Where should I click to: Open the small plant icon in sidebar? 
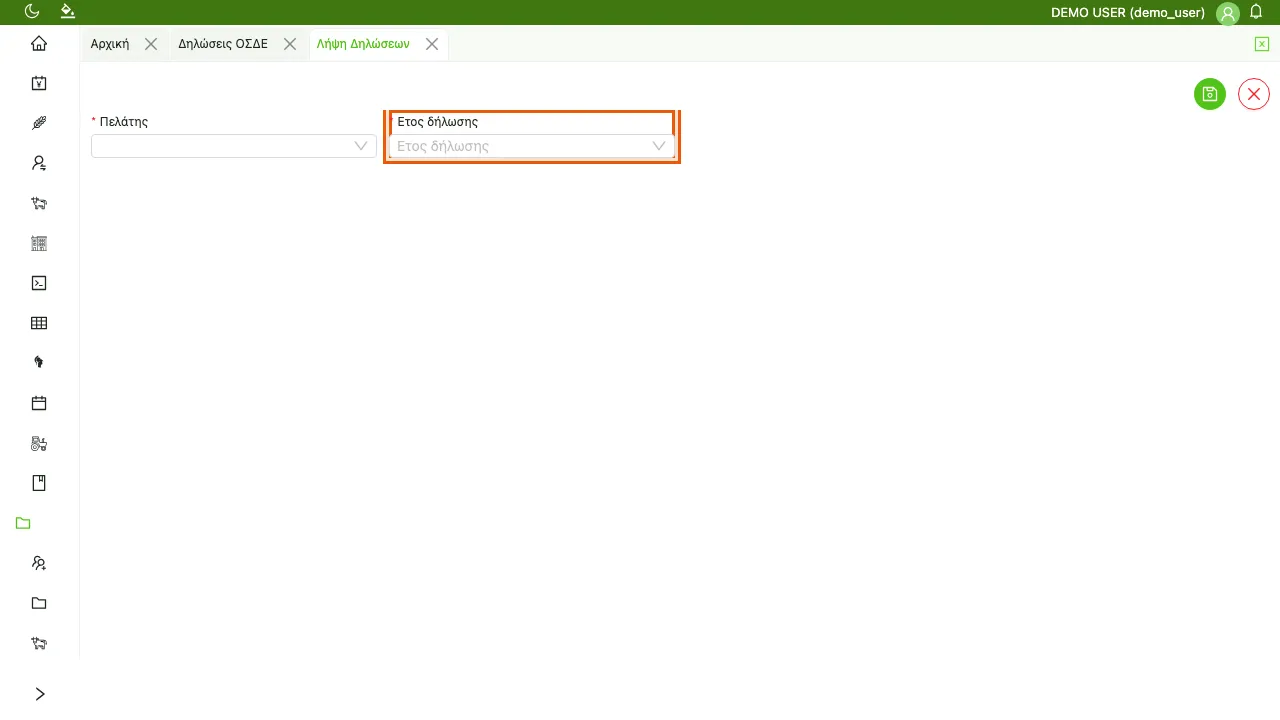tap(39, 363)
